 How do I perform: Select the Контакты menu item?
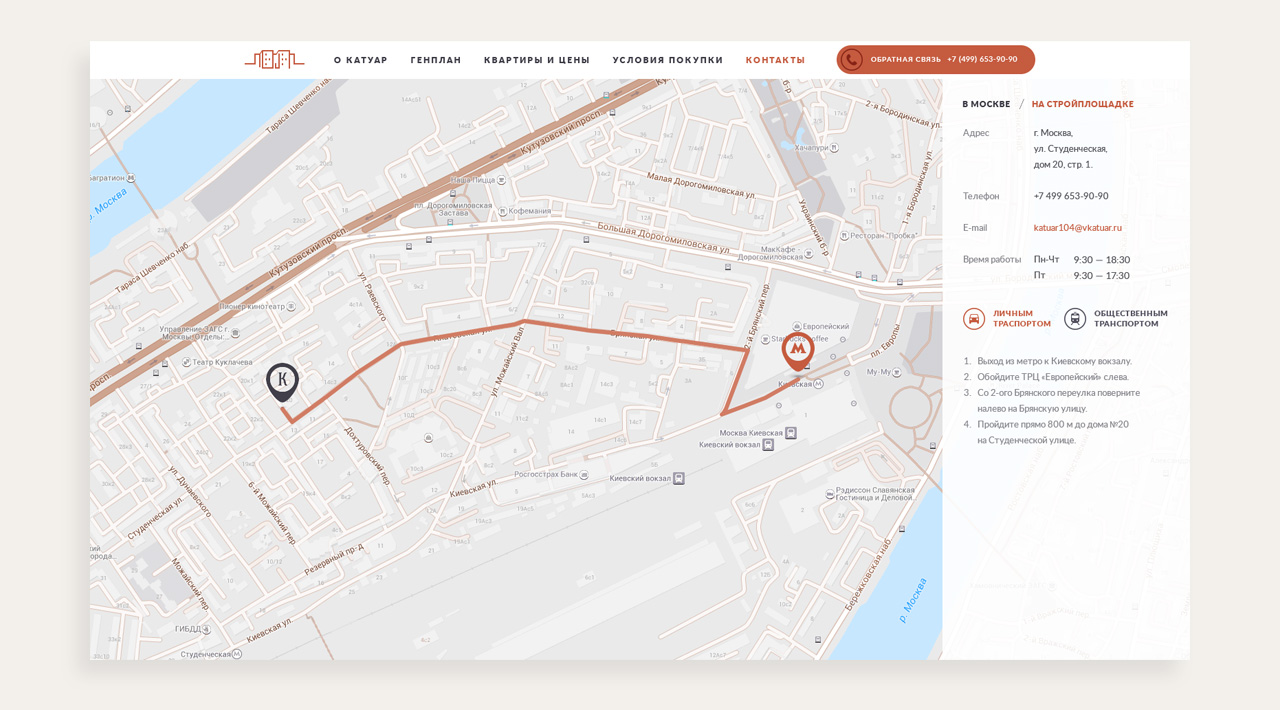775,60
